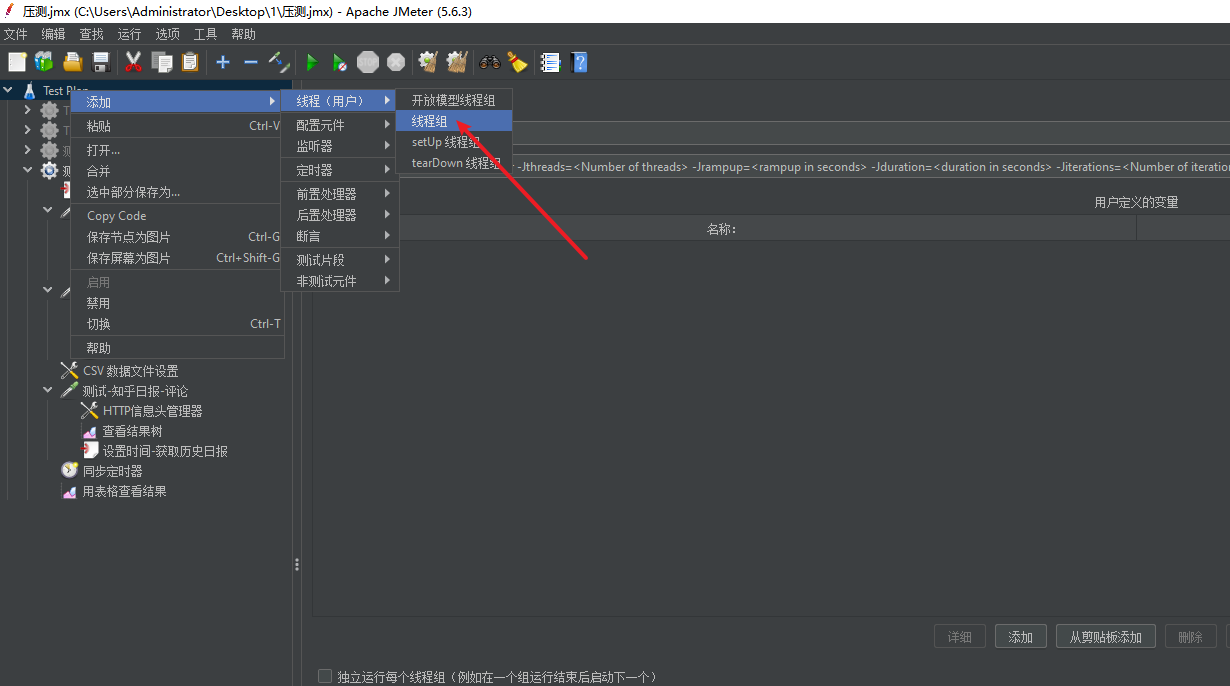Click 合并 in the context menu
Screen dimensions: 1230x686
pos(177,171)
